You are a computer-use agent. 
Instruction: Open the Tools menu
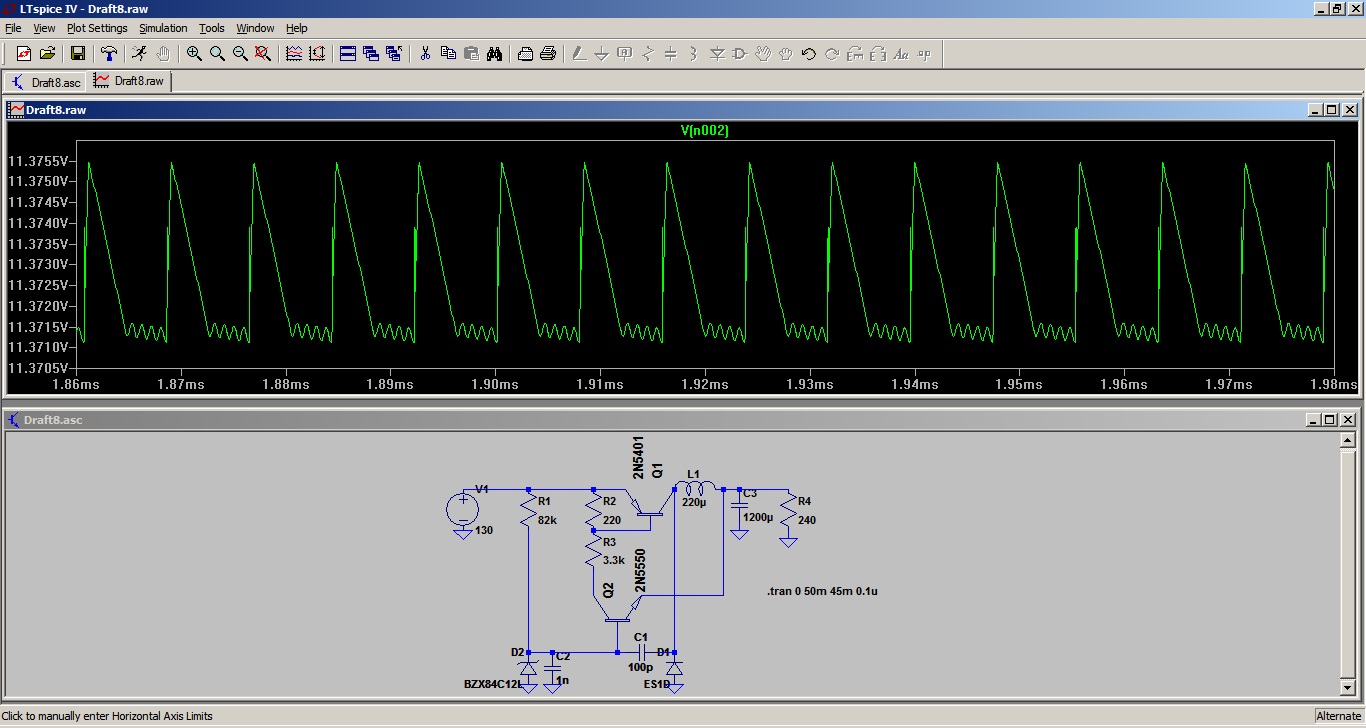211,28
